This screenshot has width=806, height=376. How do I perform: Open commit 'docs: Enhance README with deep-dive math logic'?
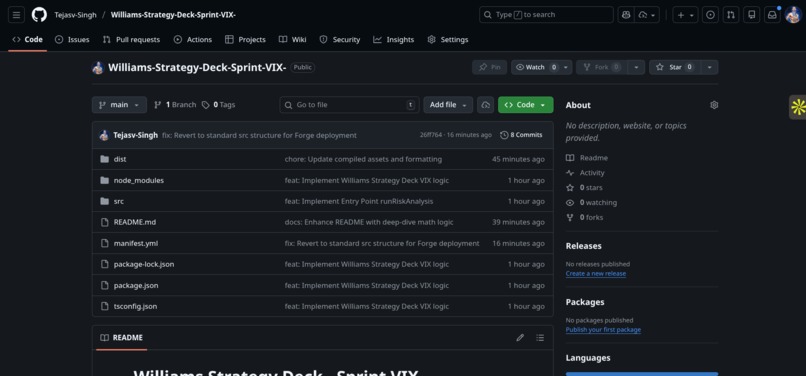(x=369, y=222)
